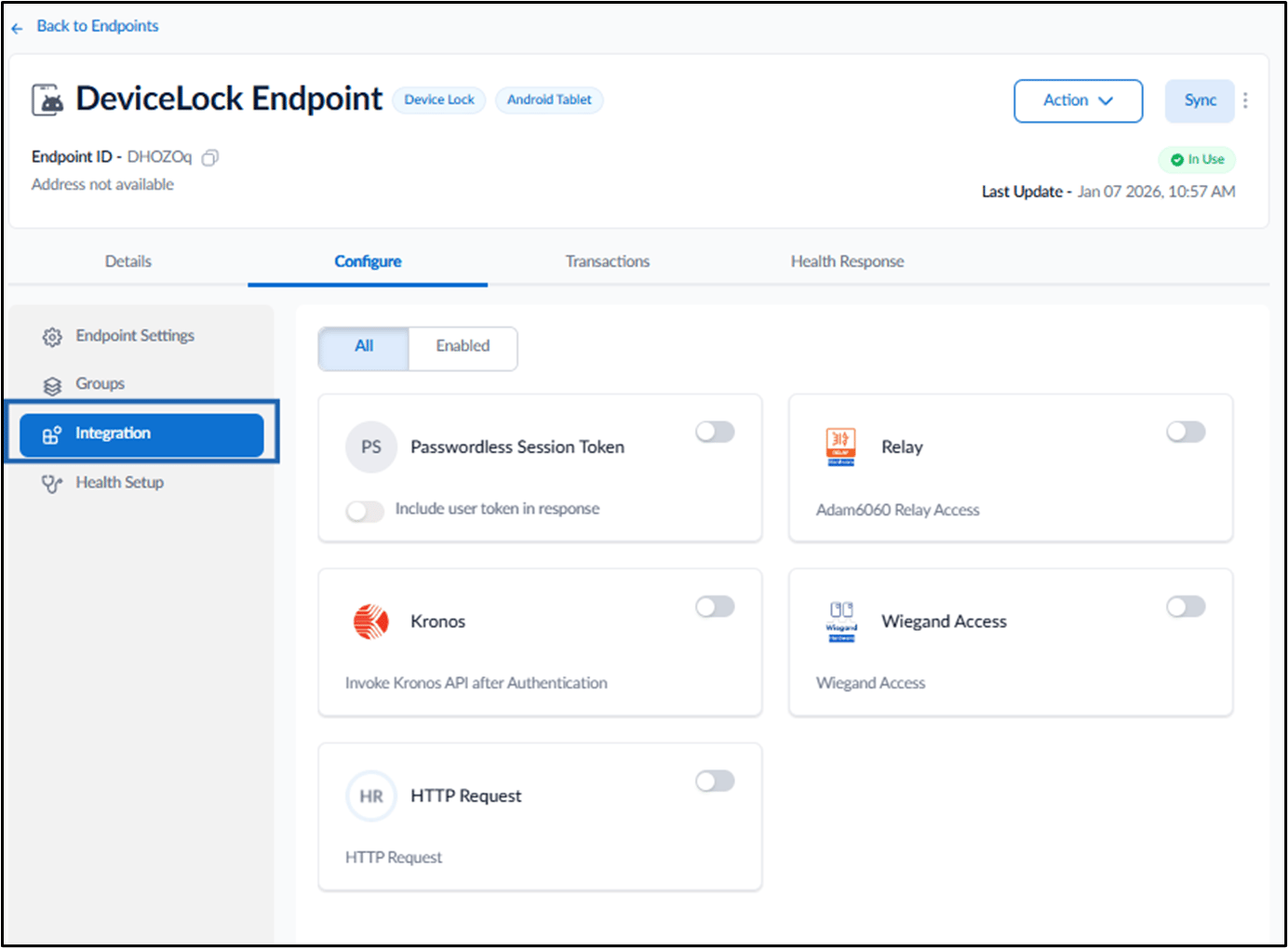Click the HR HTTP Request avatar

pyautogui.click(x=371, y=796)
